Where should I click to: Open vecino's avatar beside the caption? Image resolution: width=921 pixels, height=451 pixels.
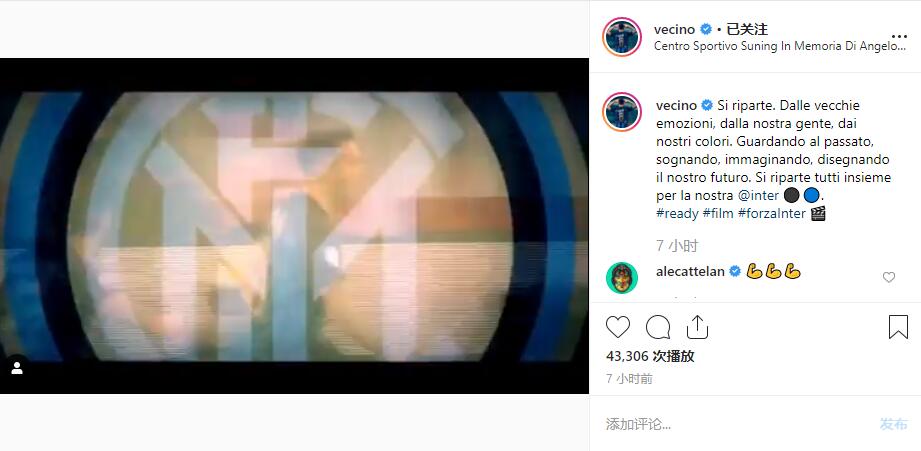[622, 112]
